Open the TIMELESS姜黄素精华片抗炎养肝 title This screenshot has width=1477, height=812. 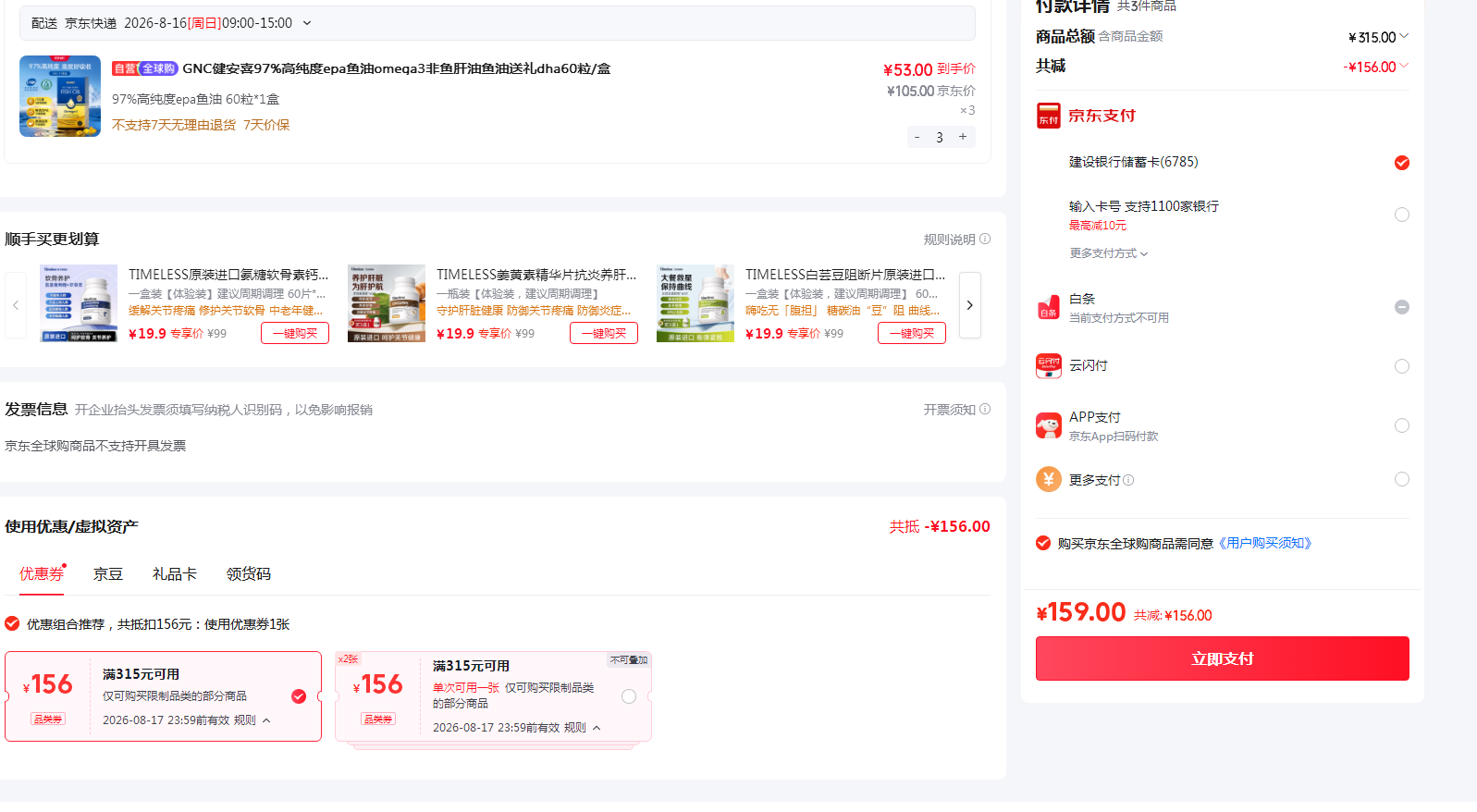coord(536,275)
